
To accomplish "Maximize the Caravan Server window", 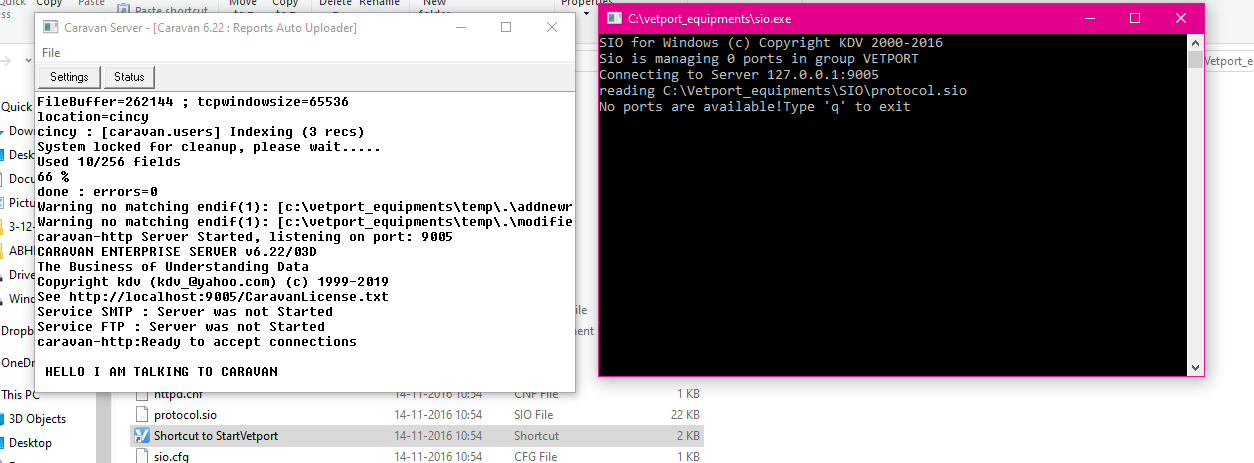I will pyautogui.click(x=507, y=28).
